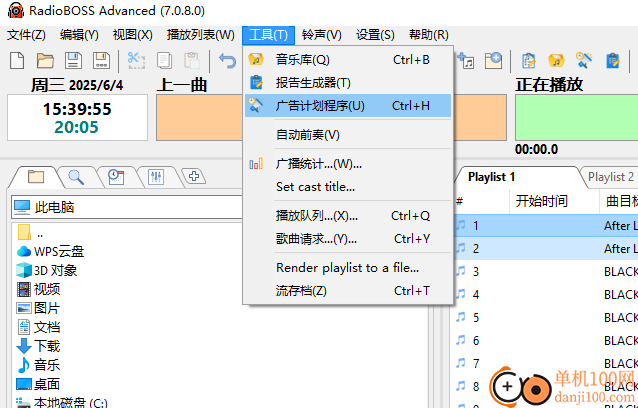Choose 流存档(Z) menu entry
The image size is (638, 408).
pyautogui.click(x=348, y=291)
